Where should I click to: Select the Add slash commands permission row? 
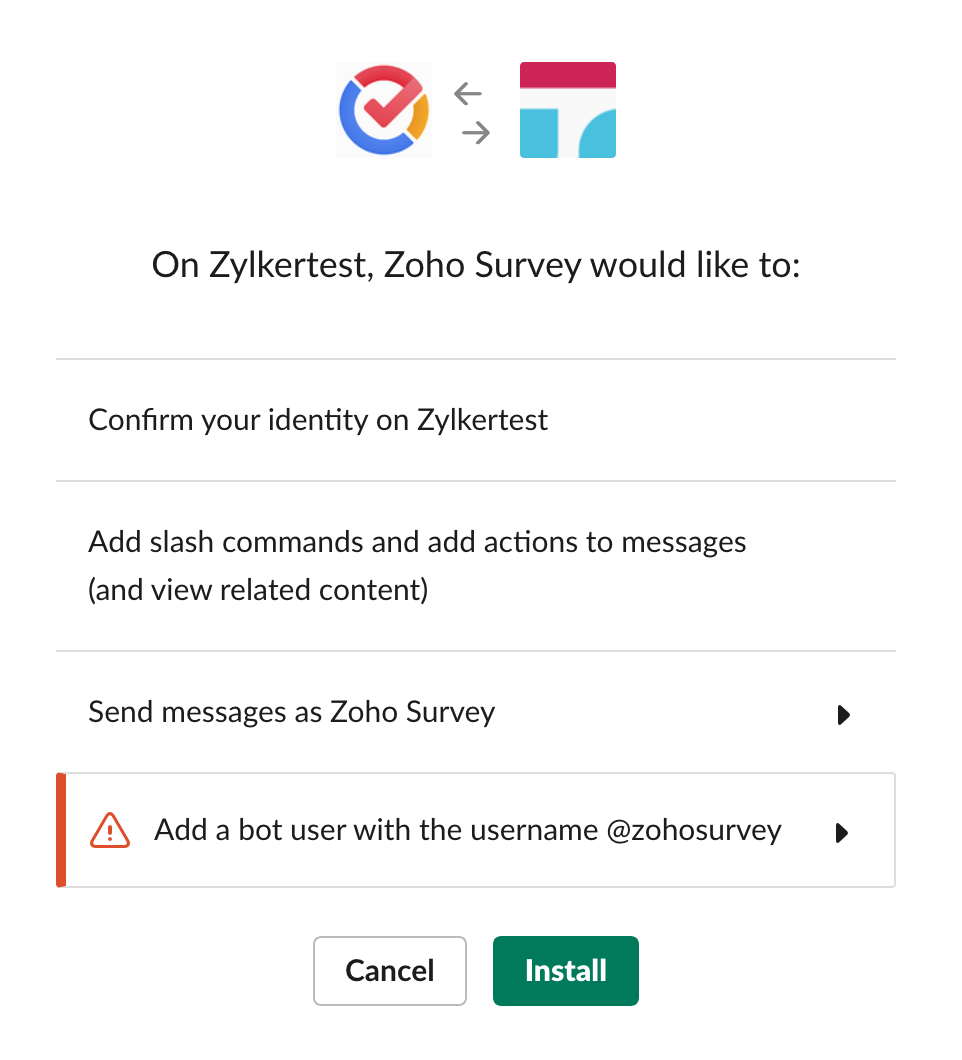tap(476, 567)
